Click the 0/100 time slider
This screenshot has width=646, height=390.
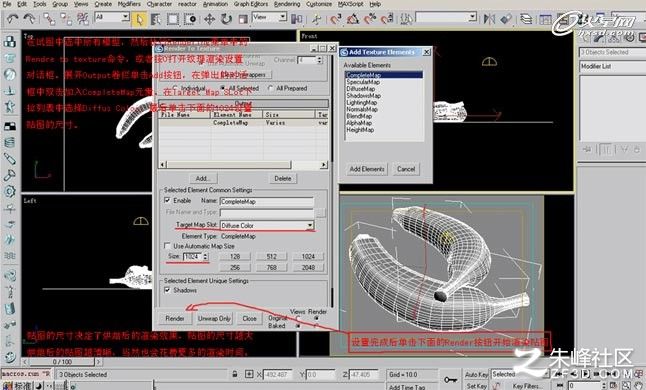(62, 362)
